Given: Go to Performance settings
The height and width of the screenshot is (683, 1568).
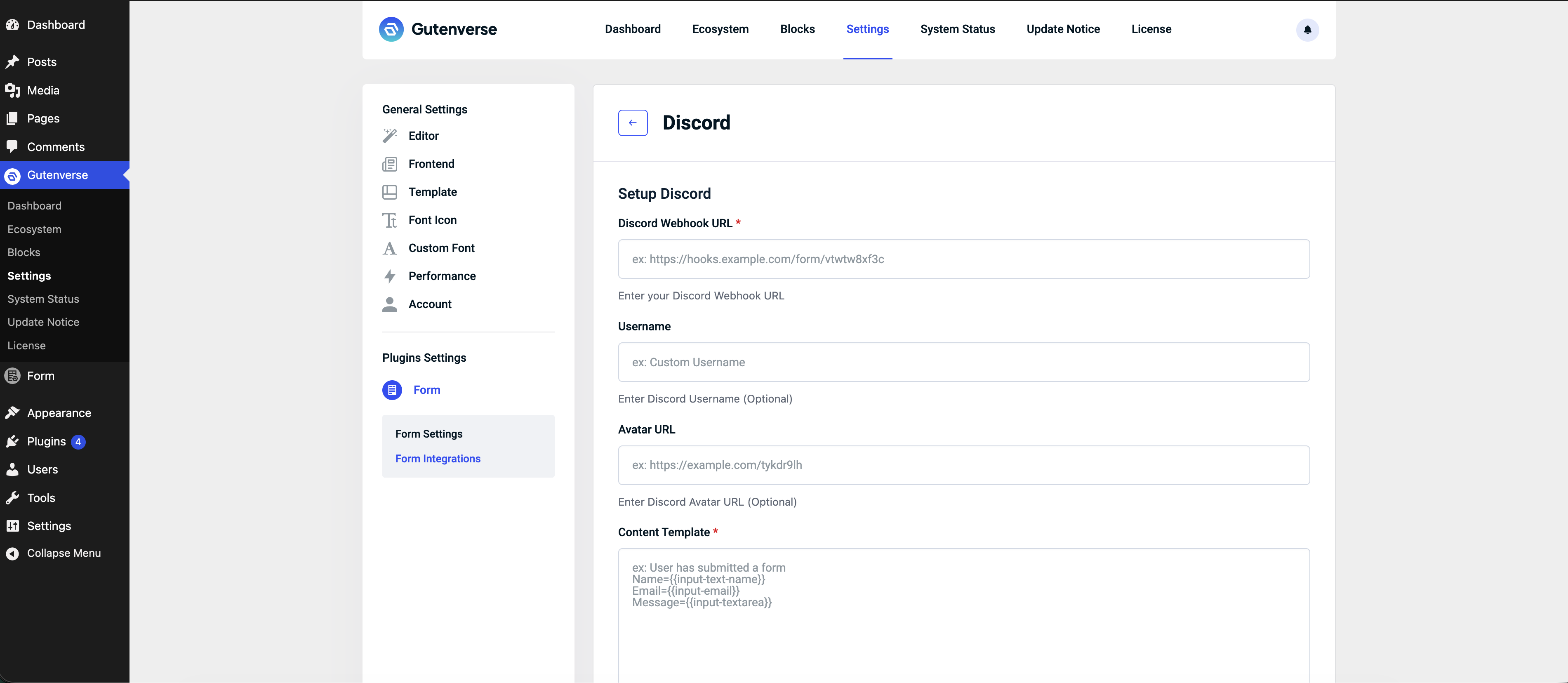Looking at the screenshot, I should pyautogui.click(x=442, y=276).
